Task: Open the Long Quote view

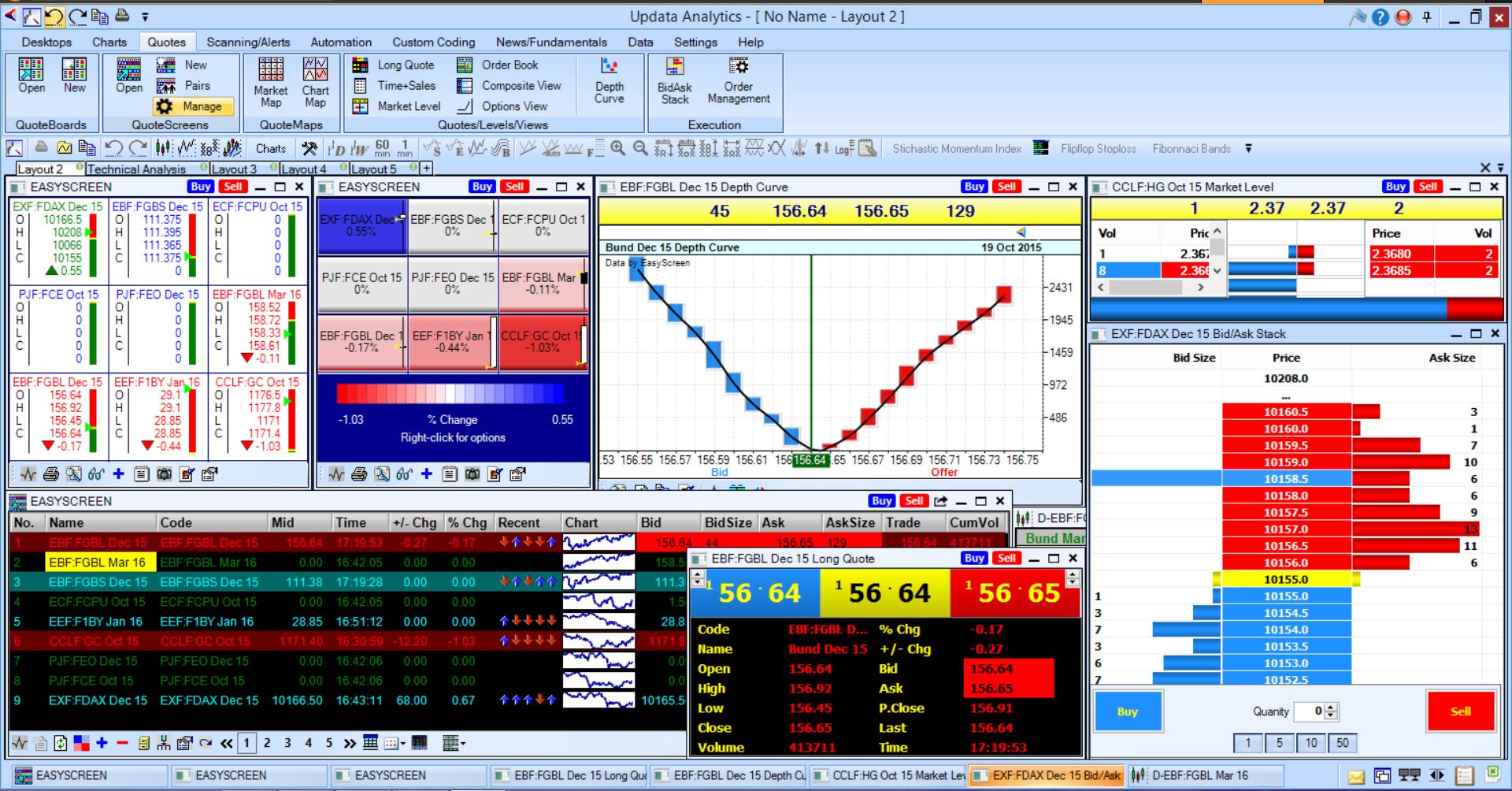Action: (x=394, y=65)
